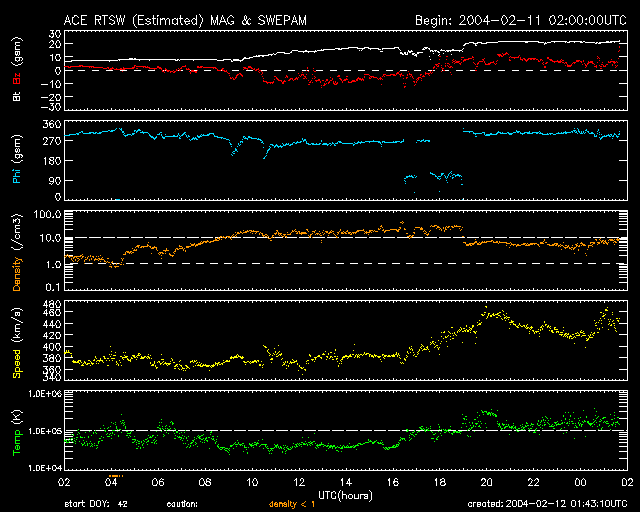Click the "90" tick on the Phi axis
Viewport: 640px width, 512px height.
pyautogui.click(x=55, y=180)
